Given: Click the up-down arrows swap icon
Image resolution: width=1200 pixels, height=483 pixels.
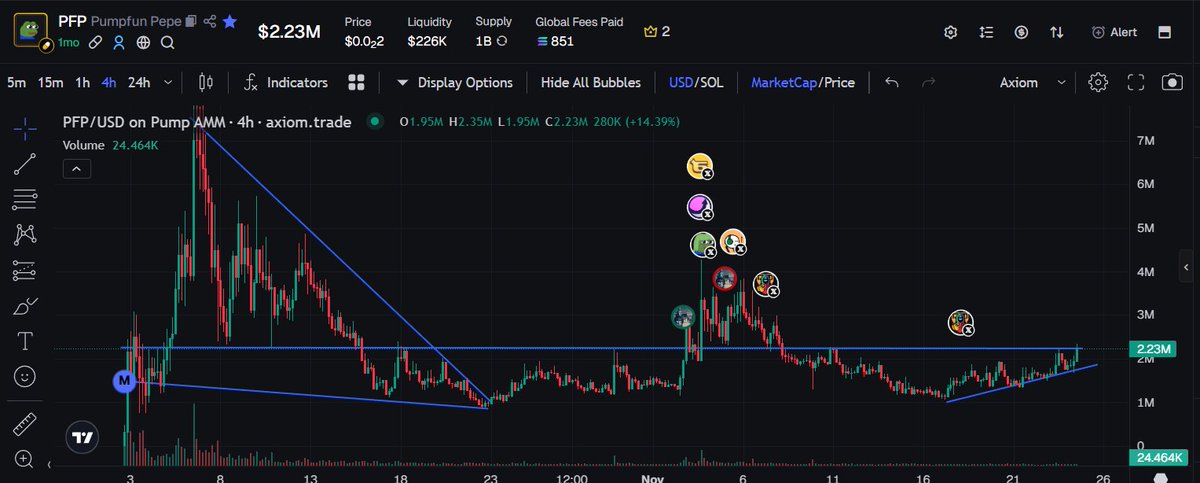Looking at the screenshot, I should point(1056,32).
